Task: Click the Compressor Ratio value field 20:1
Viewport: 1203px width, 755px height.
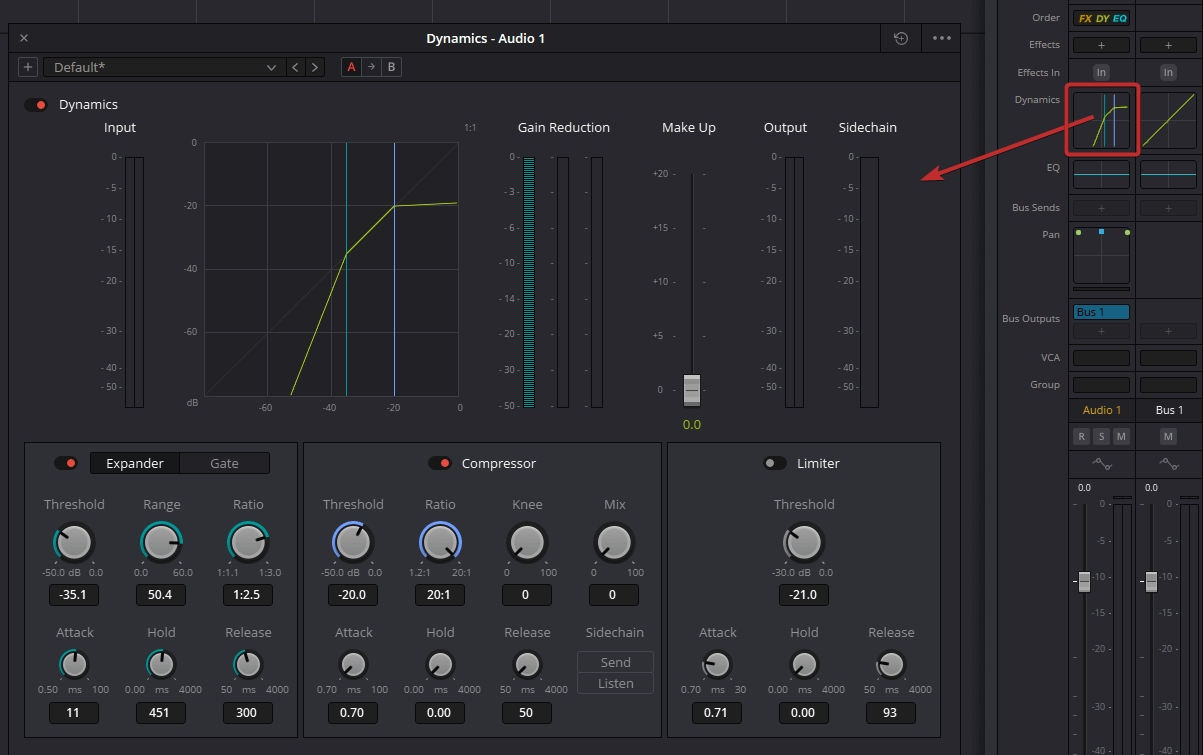Action: 440,595
